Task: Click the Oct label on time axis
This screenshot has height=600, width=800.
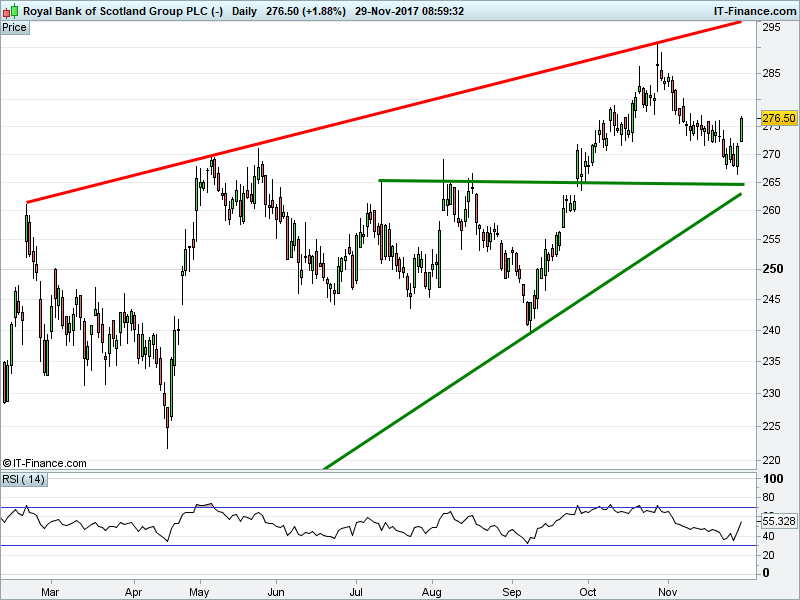Action: [x=588, y=592]
